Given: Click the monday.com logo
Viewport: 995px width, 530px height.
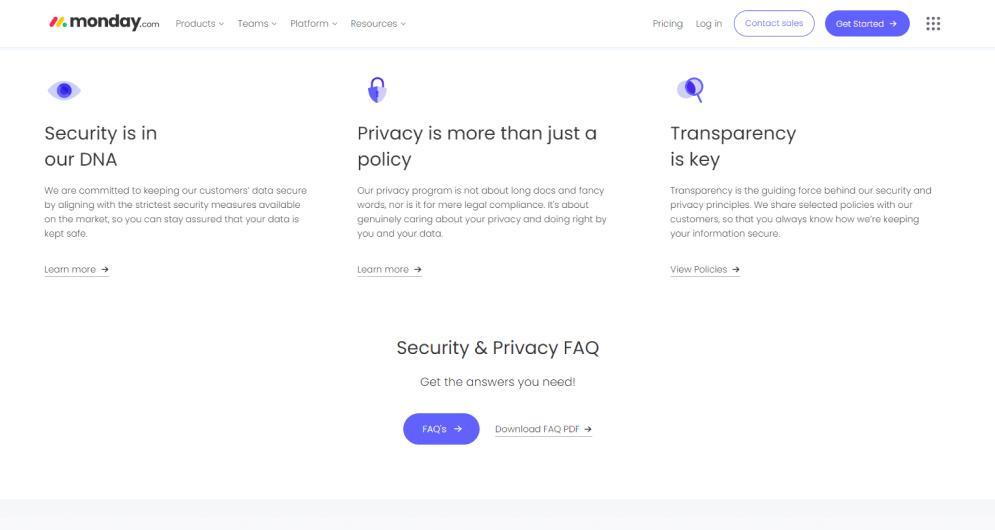Looking at the screenshot, I should coord(103,23).
